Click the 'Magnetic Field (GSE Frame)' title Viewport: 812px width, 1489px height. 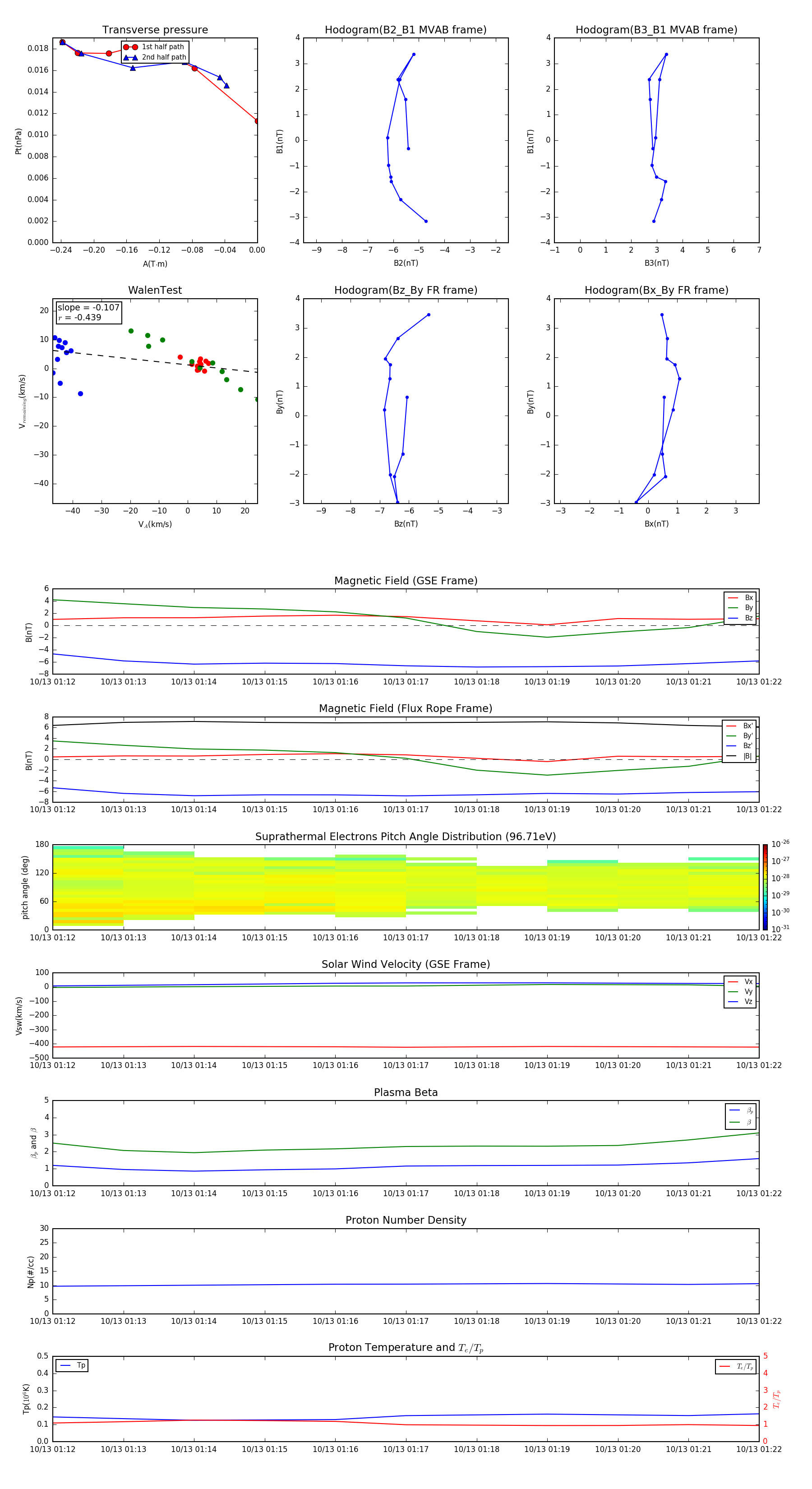point(406,581)
